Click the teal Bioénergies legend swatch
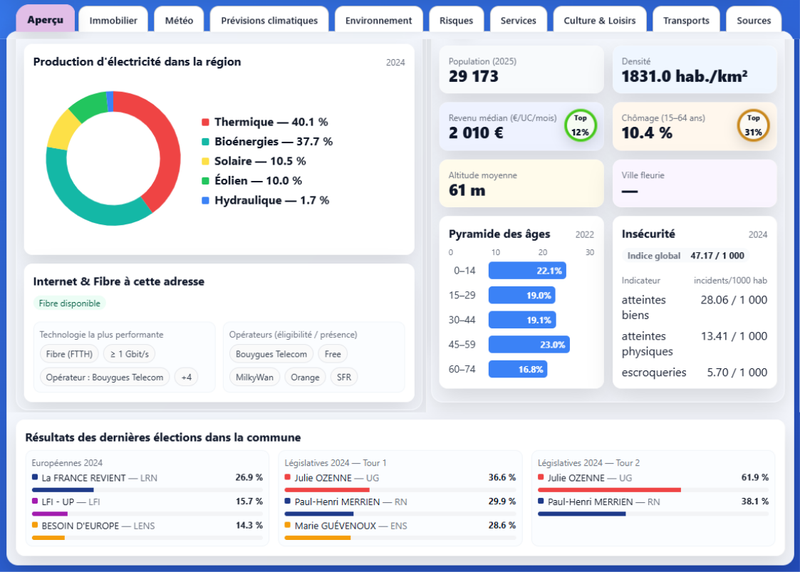 (x=206, y=141)
